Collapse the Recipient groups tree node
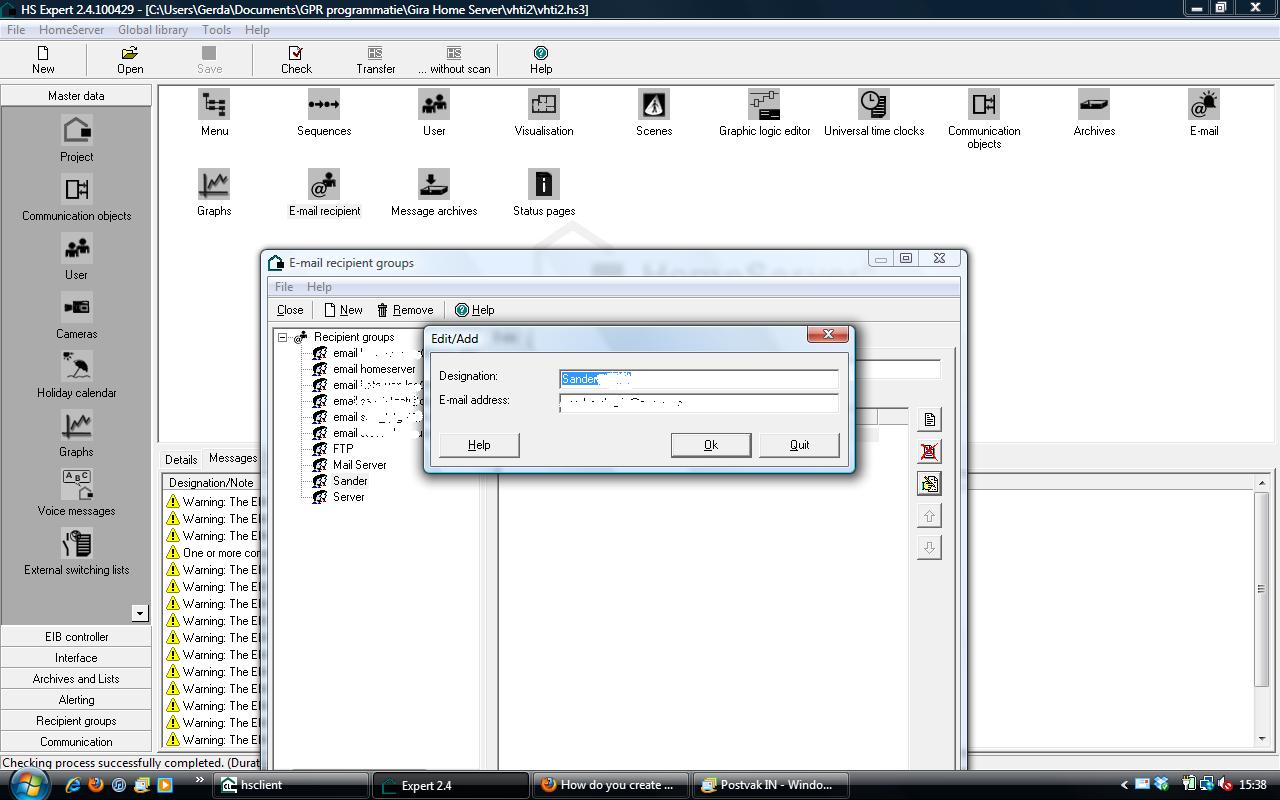The height and width of the screenshot is (800, 1280). (283, 337)
